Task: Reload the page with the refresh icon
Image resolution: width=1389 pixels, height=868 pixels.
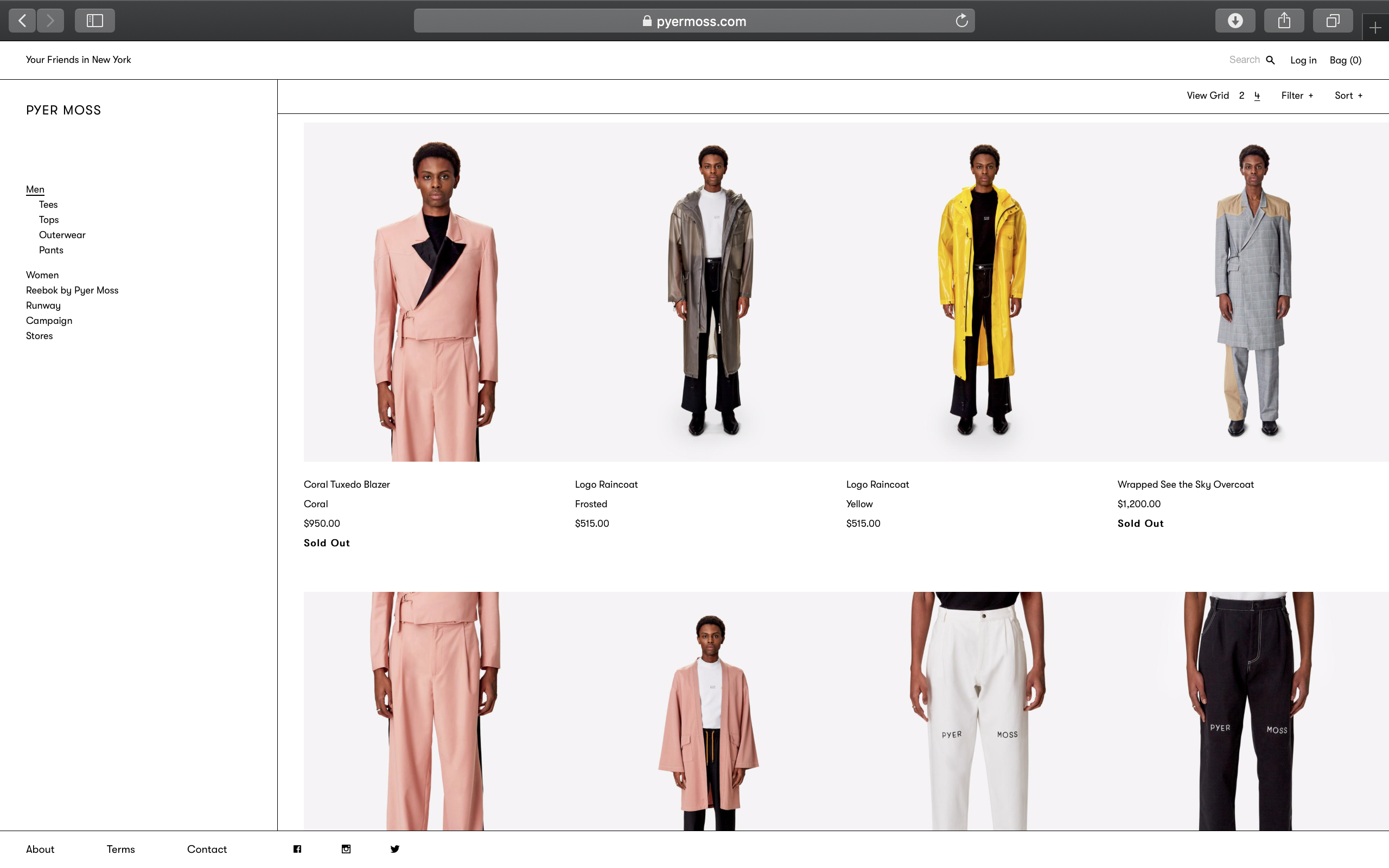Action: (961, 21)
